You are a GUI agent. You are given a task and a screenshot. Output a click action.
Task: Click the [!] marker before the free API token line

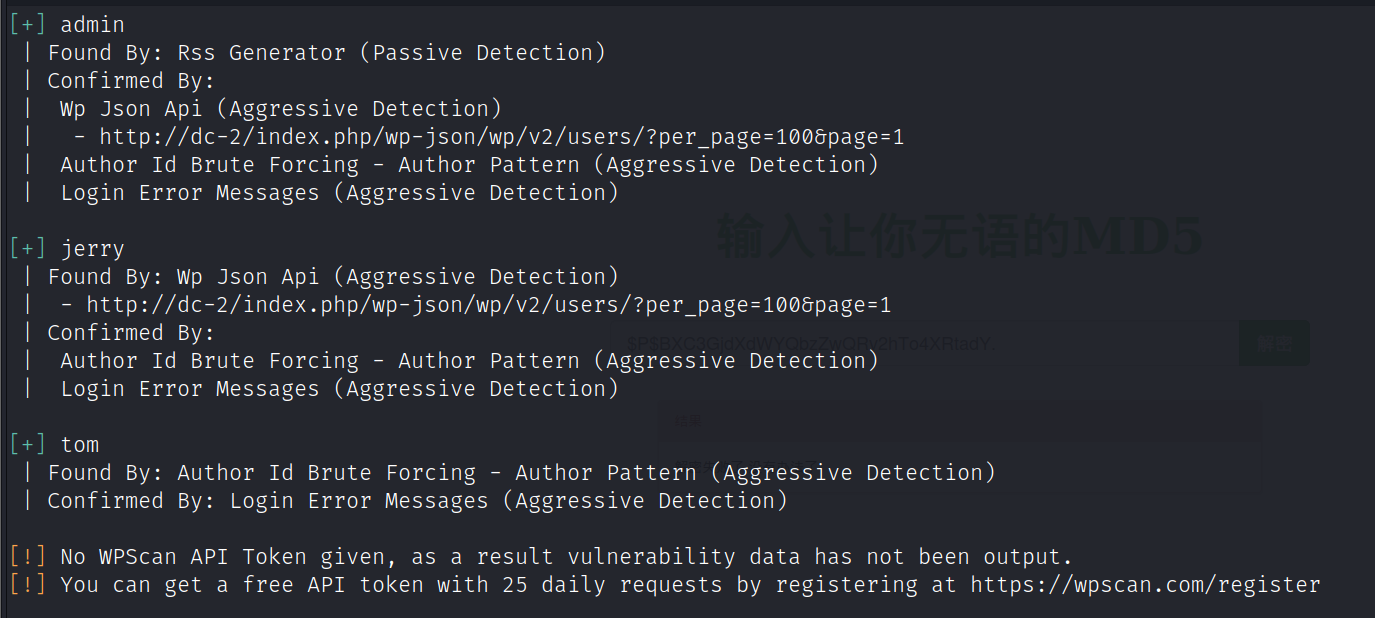click(x=28, y=585)
